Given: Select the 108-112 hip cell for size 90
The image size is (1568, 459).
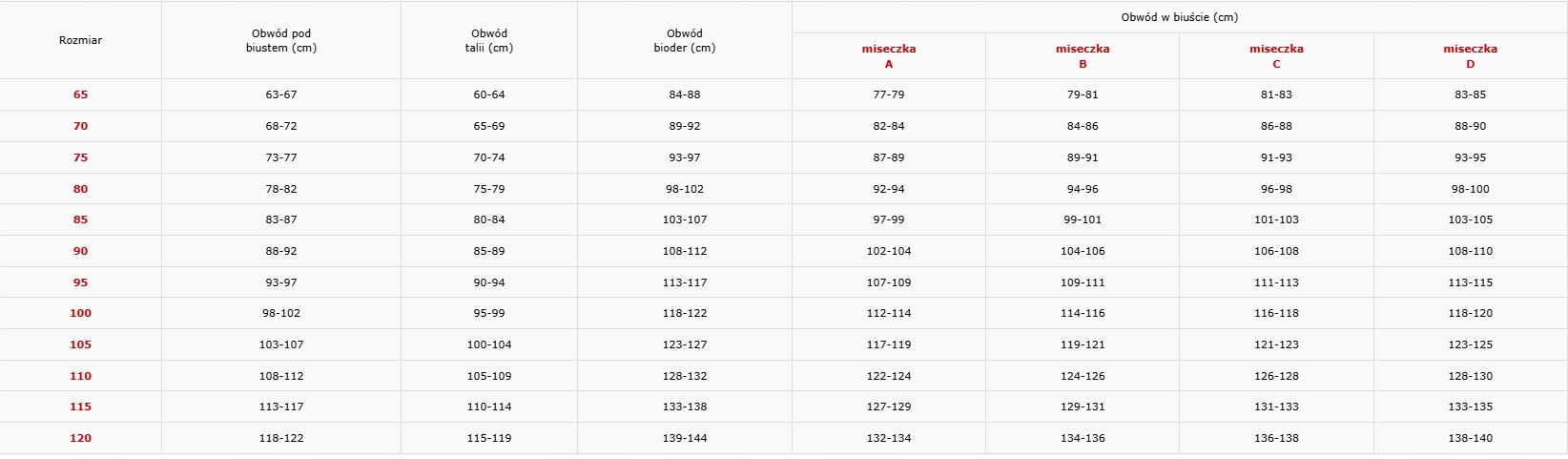Looking at the screenshot, I should point(685,251).
